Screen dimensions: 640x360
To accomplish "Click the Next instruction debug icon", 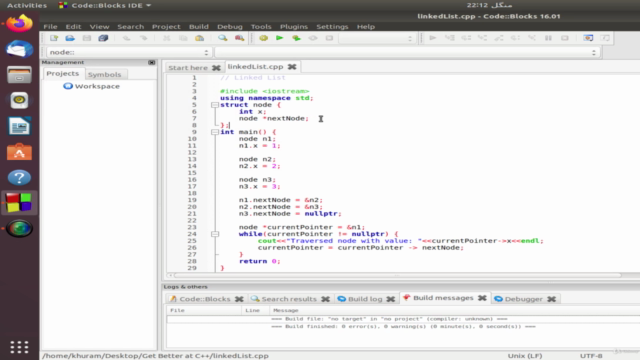I will 515,38.
